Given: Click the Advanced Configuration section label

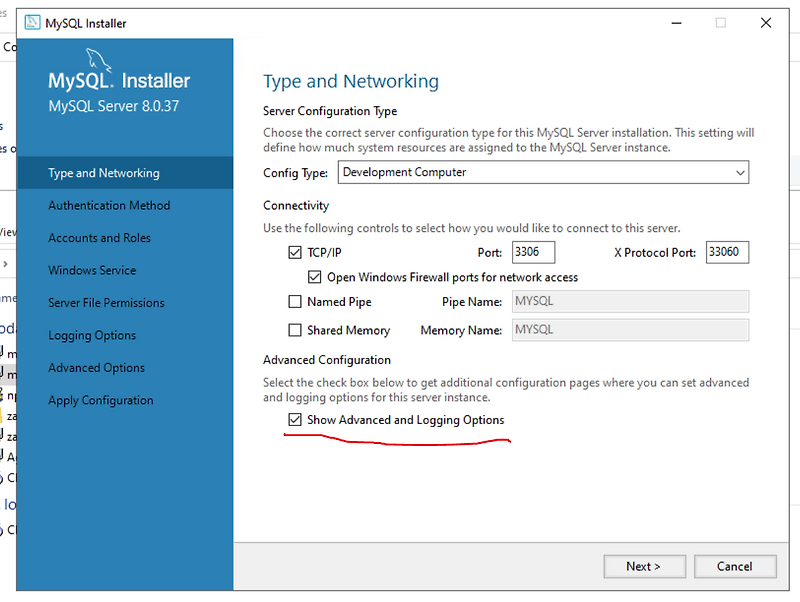Looking at the screenshot, I should point(327,360).
